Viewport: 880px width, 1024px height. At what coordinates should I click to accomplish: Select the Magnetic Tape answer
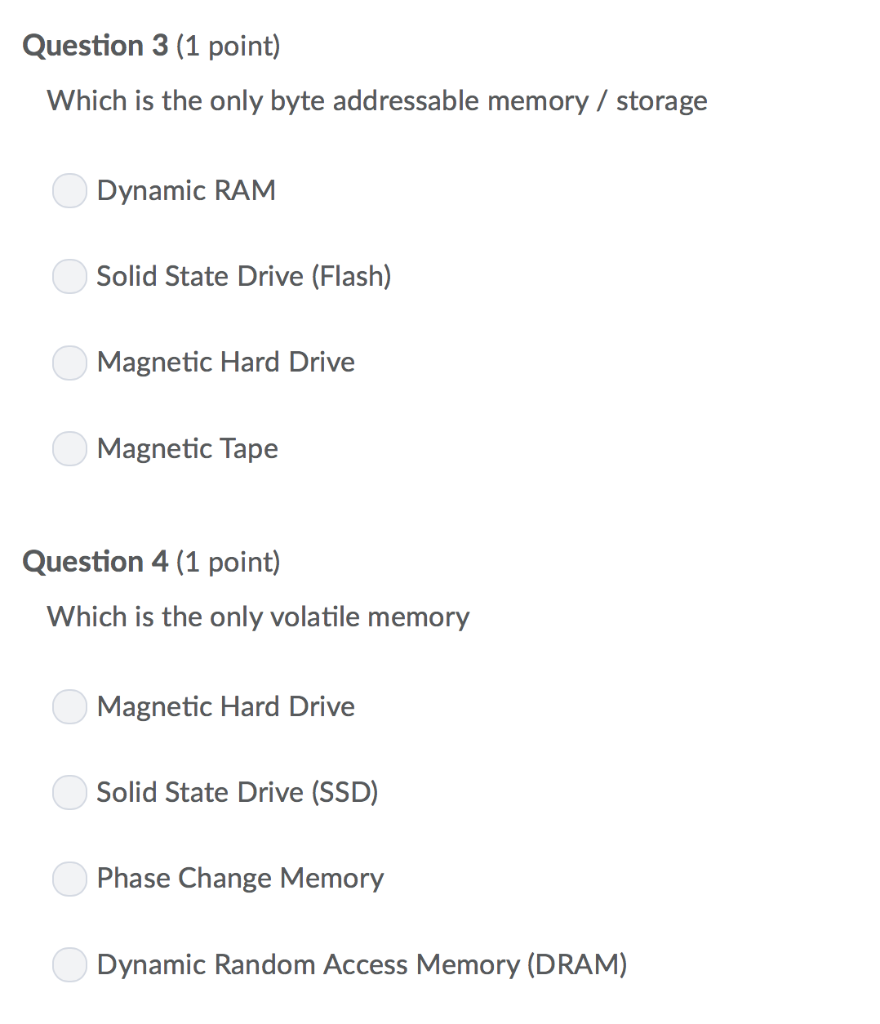point(69,448)
